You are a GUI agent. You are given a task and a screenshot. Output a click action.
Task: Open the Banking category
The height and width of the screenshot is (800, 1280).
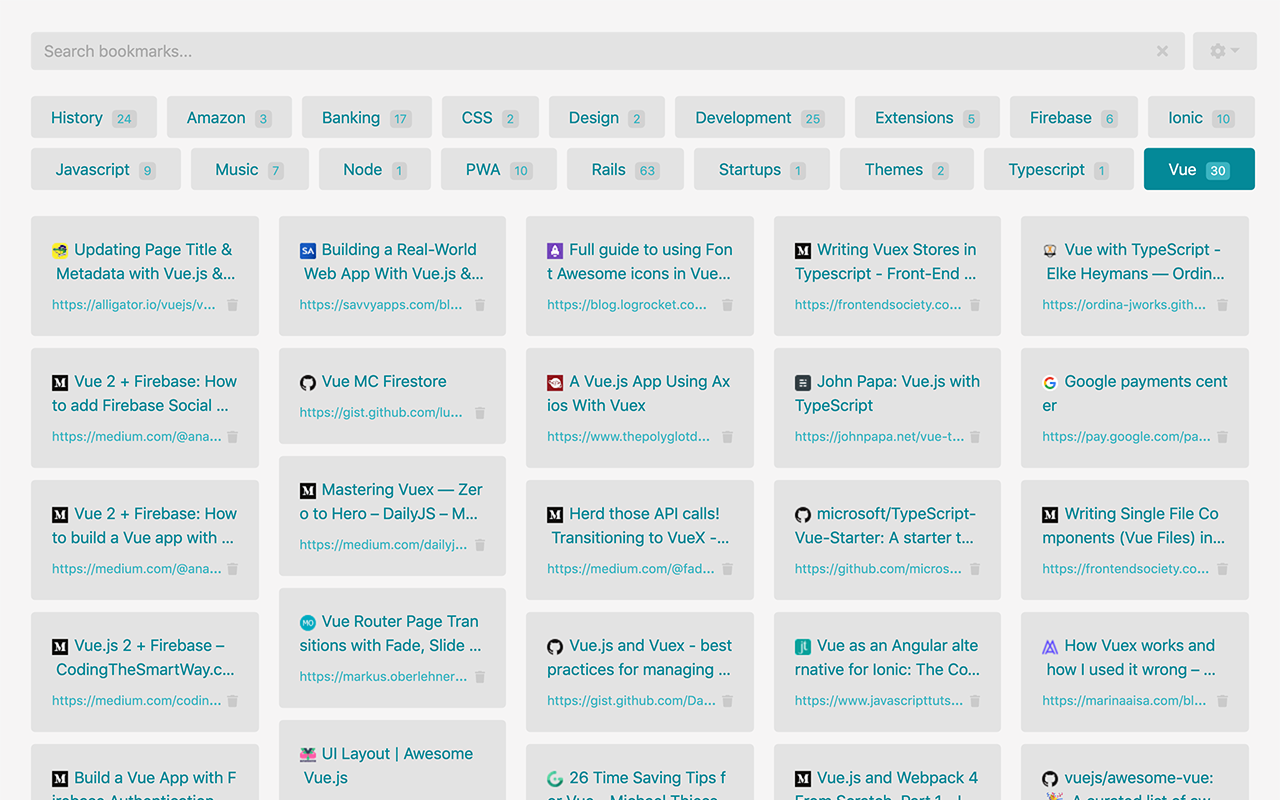(x=367, y=118)
